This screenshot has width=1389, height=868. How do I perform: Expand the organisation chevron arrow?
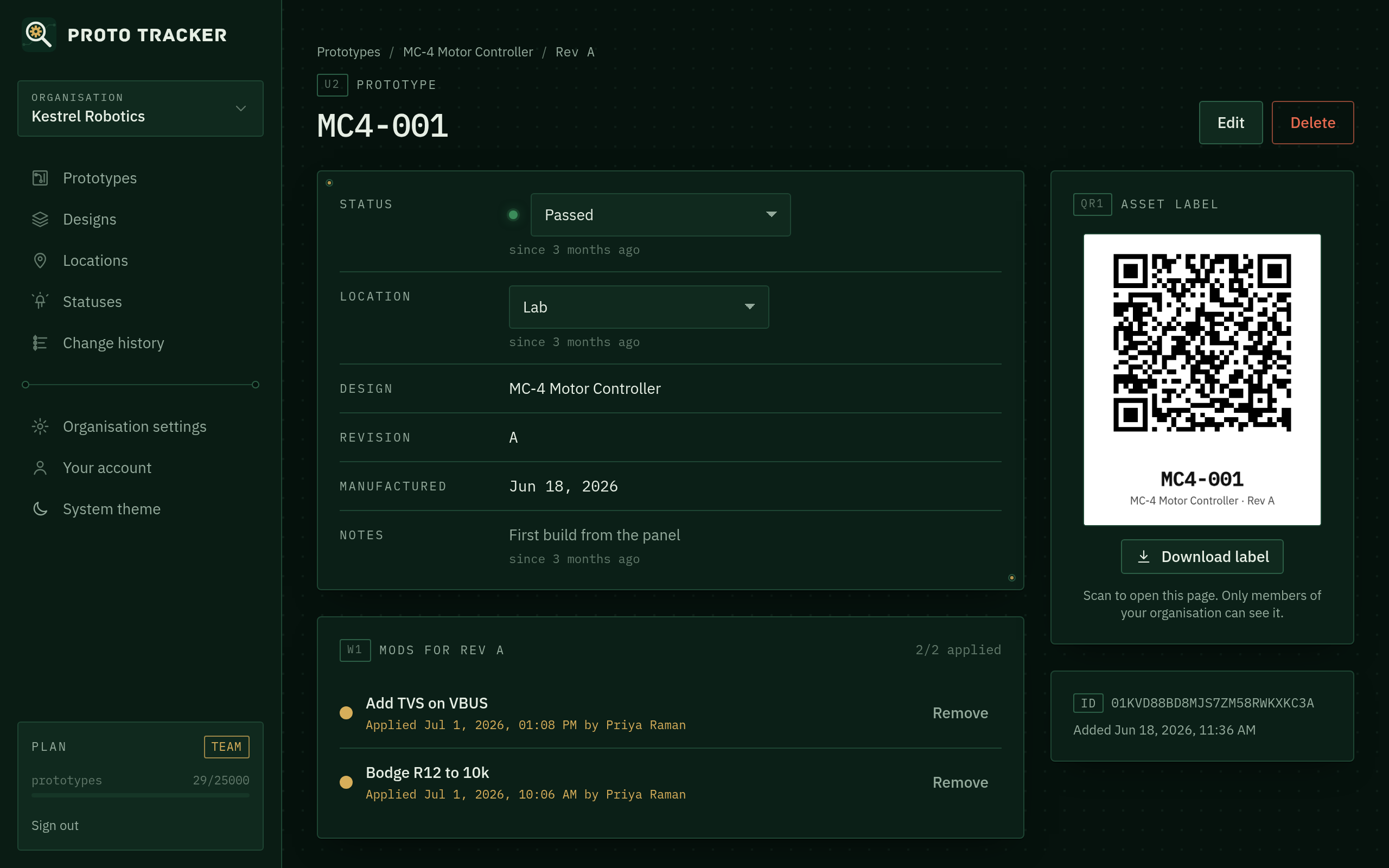pyautogui.click(x=240, y=108)
